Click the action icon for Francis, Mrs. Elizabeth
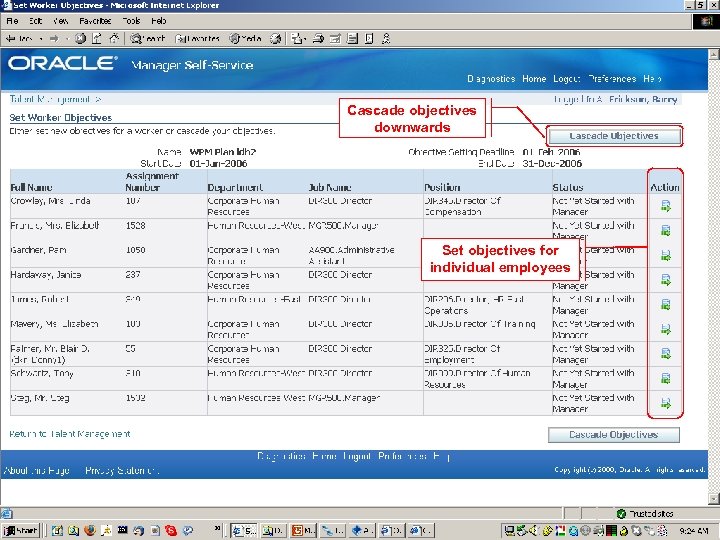This screenshot has width=720, height=540. coord(665,231)
